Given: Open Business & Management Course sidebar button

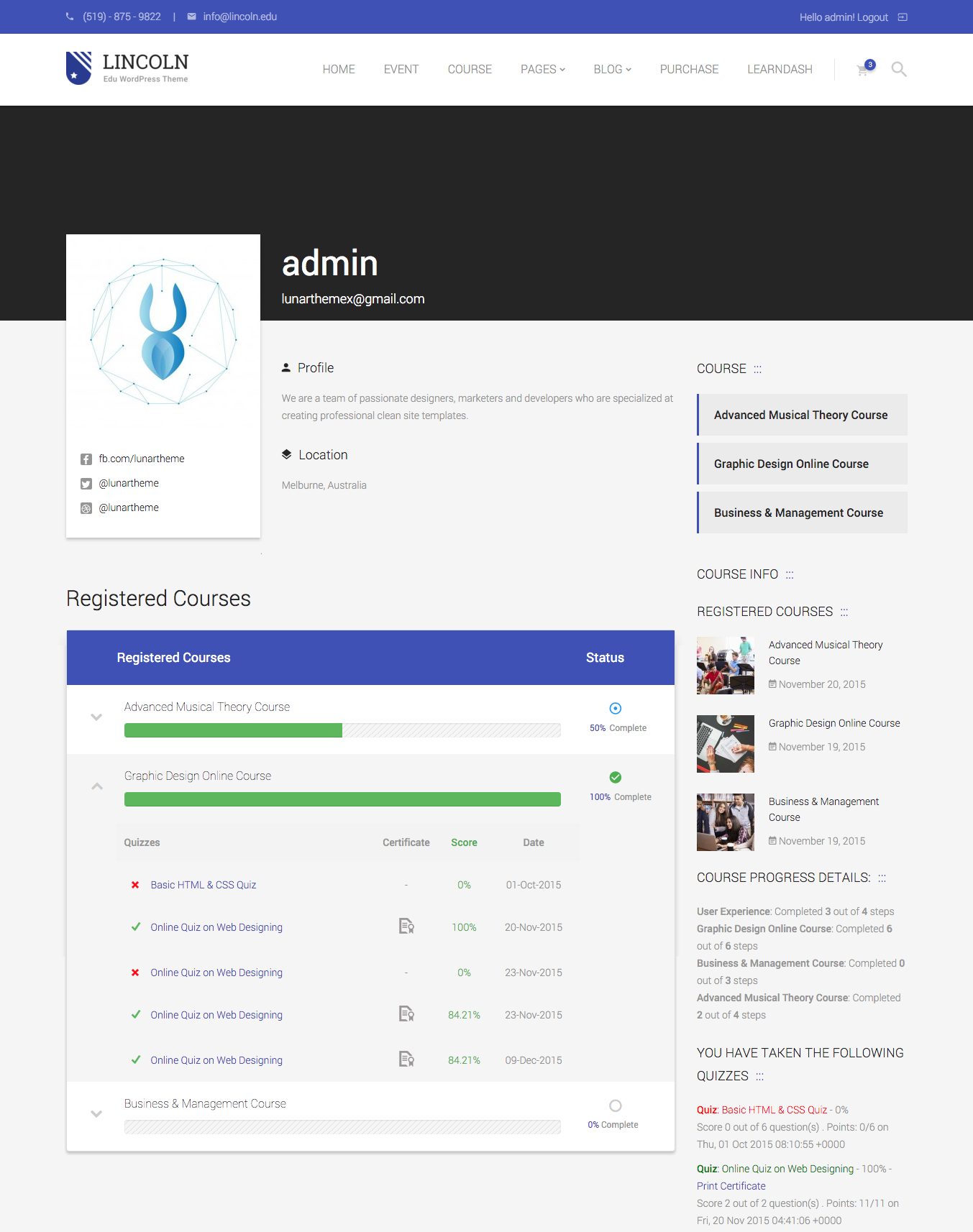Looking at the screenshot, I should [x=802, y=512].
